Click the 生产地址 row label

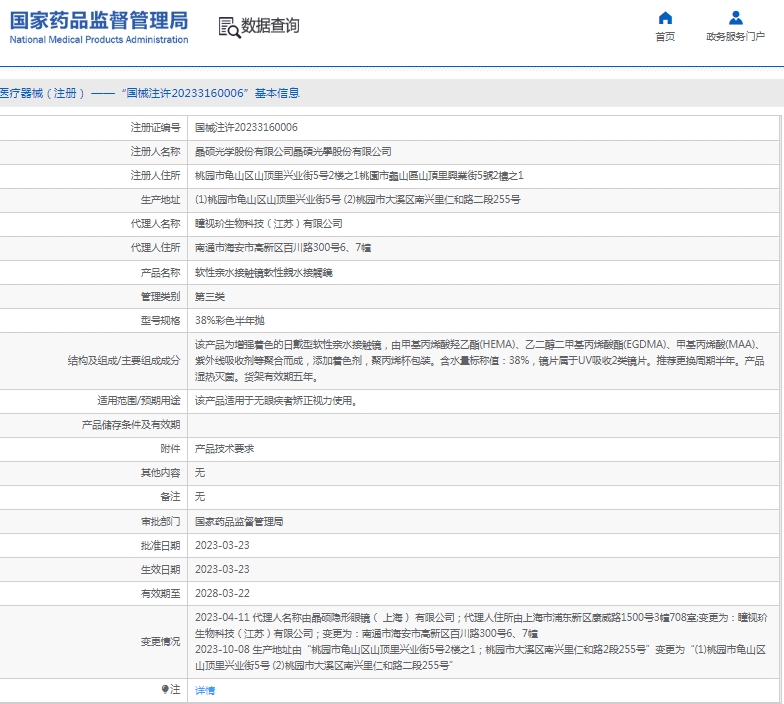pos(160,200)
